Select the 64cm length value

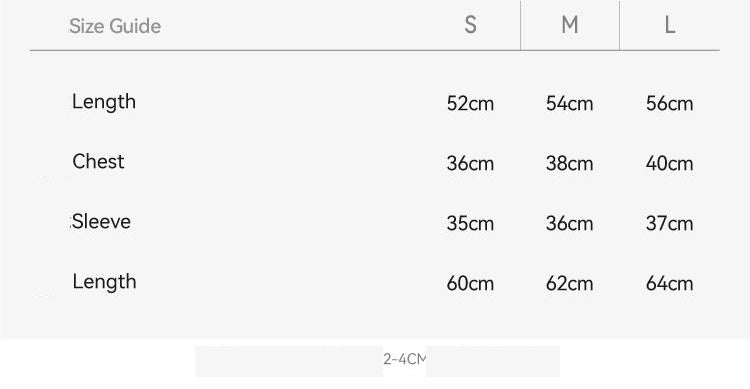click(669, 284)
